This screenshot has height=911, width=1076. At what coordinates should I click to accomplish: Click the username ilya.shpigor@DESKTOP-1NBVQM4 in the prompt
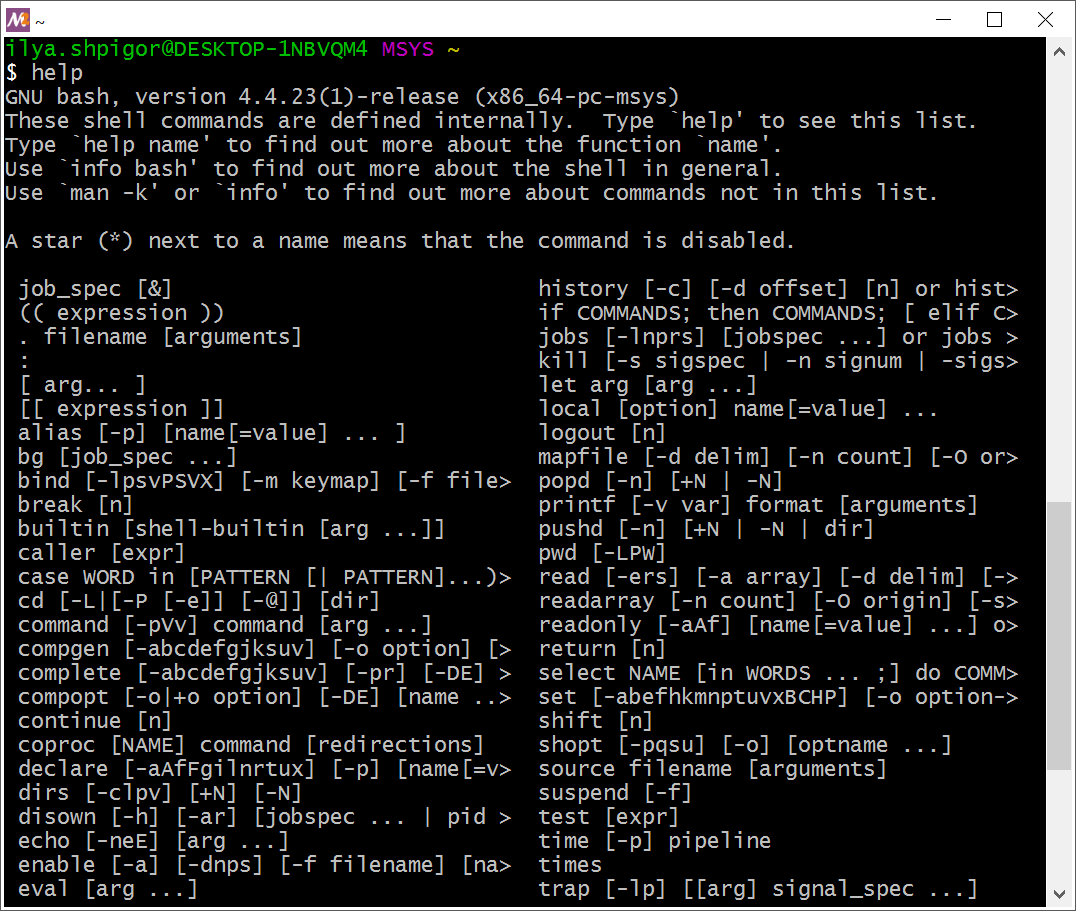[186, 49]
